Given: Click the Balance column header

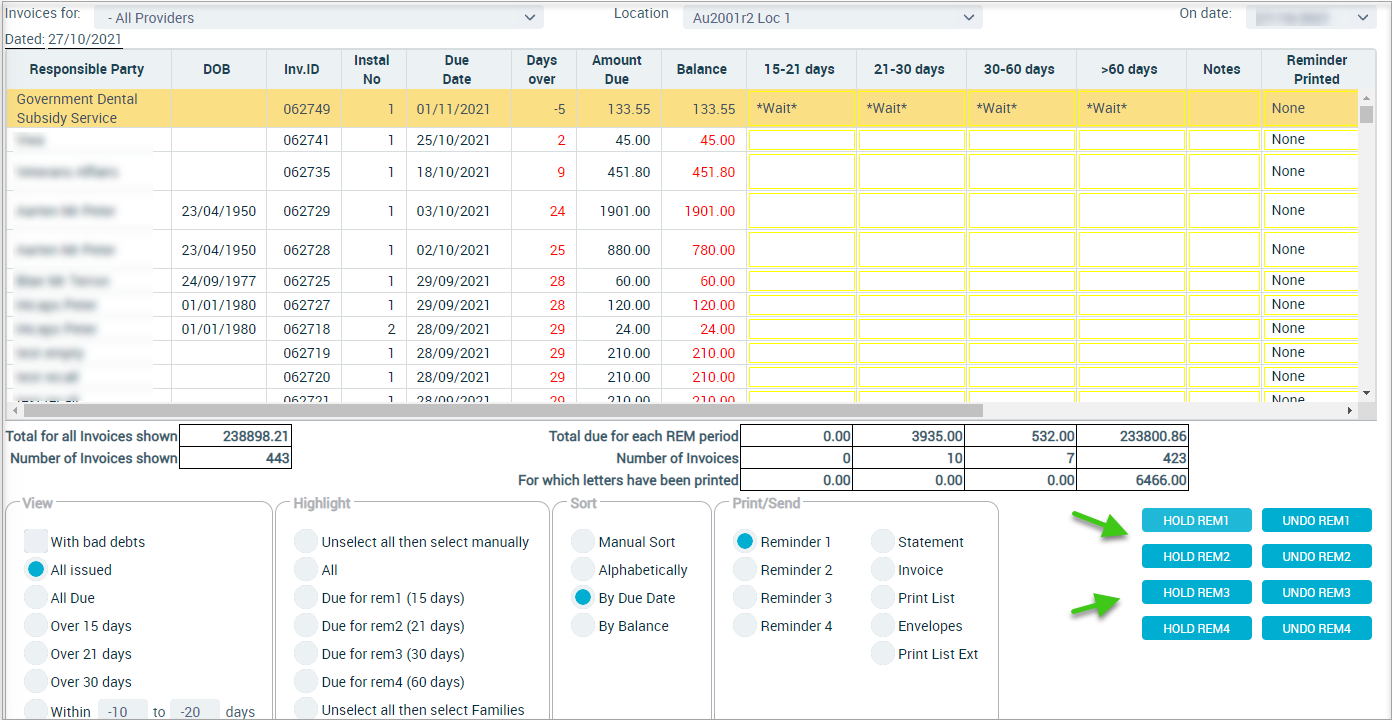Looking at the screenshot, I should tap(702, 69).
